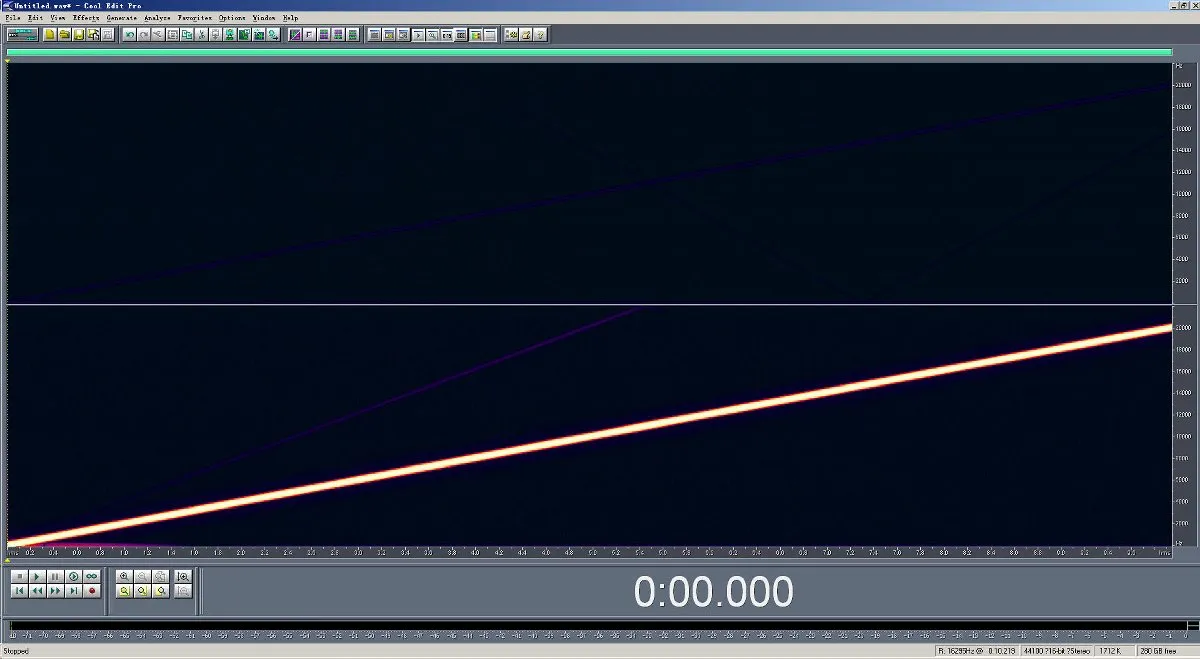Click the Save As toolbar icon
Viewport: 1200px width, 659px height.
click(x=93, y=35)
